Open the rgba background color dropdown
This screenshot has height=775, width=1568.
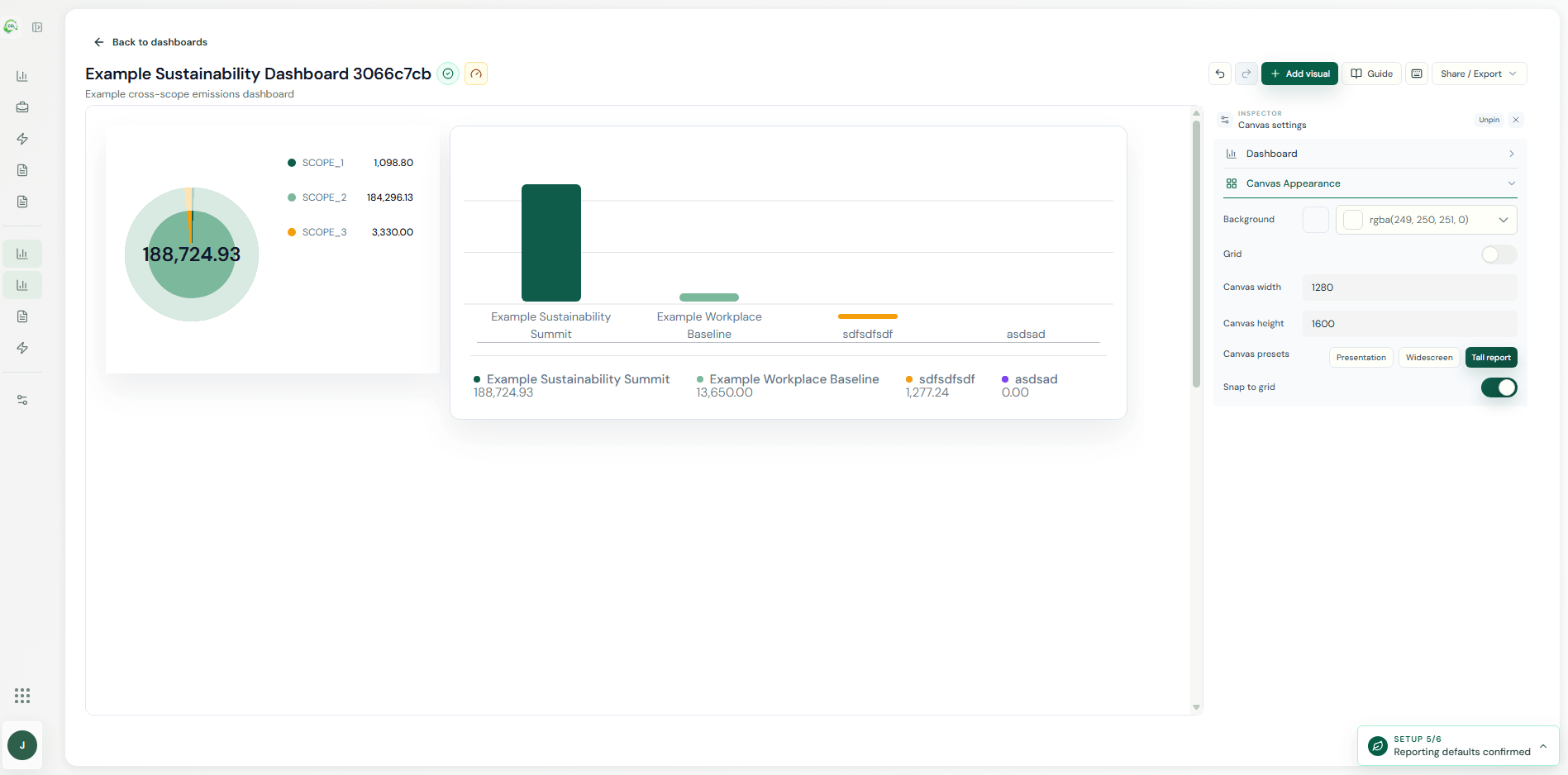pos(1427,220)
